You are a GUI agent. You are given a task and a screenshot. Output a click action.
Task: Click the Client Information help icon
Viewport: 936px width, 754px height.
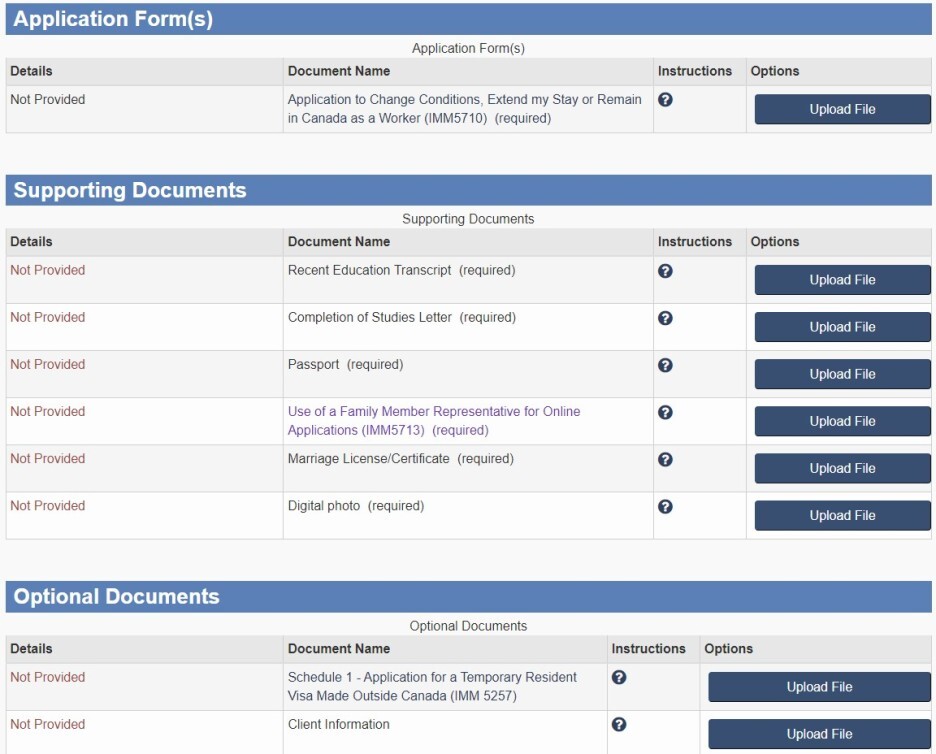(619, 725)
